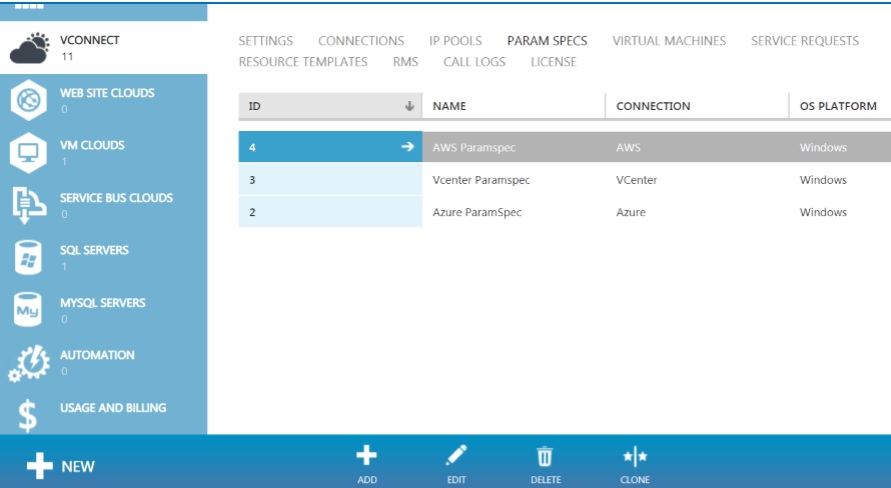The width and height of the screenshot is (891, 488).
Task: Edit the selected param spec
Action: tap(456, 464)
